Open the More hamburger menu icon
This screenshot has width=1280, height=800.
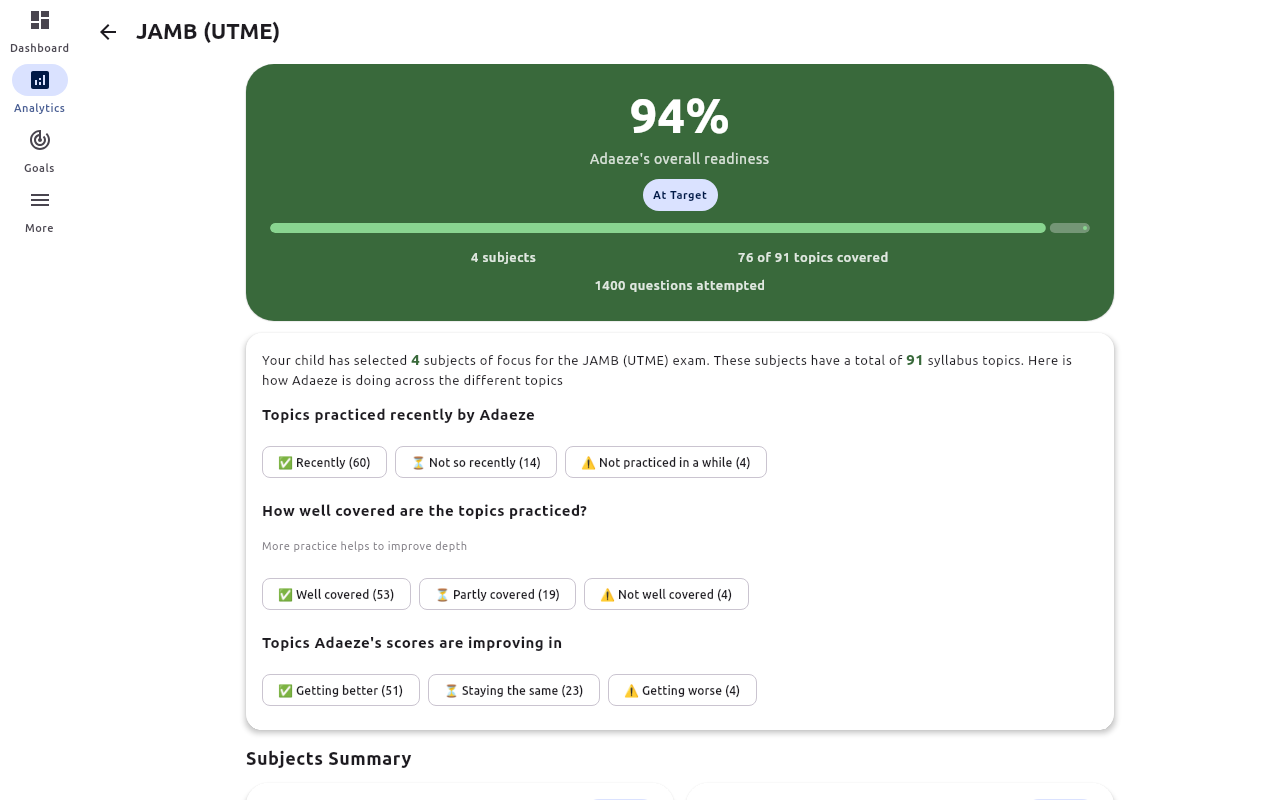click(40, 200)
